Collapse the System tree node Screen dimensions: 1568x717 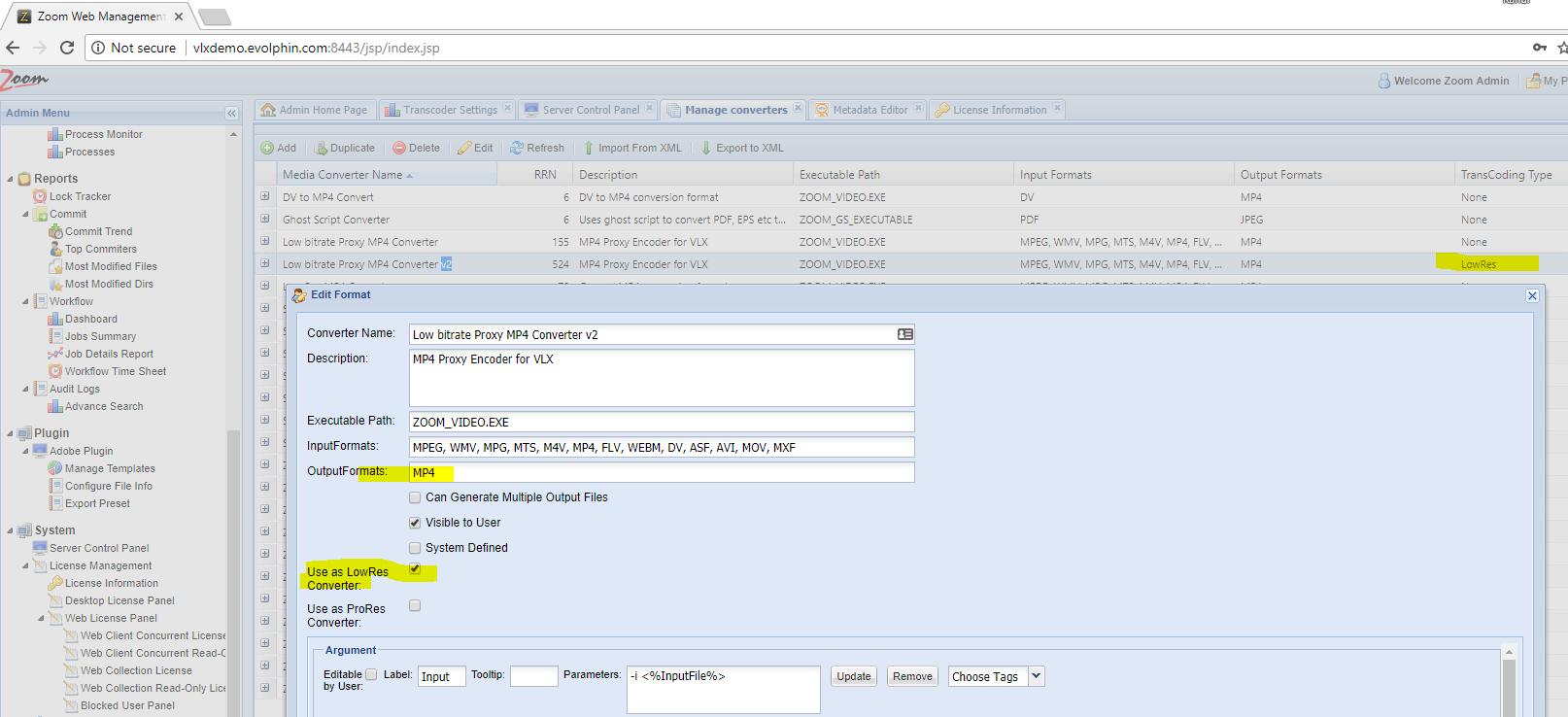coord(10,530)
